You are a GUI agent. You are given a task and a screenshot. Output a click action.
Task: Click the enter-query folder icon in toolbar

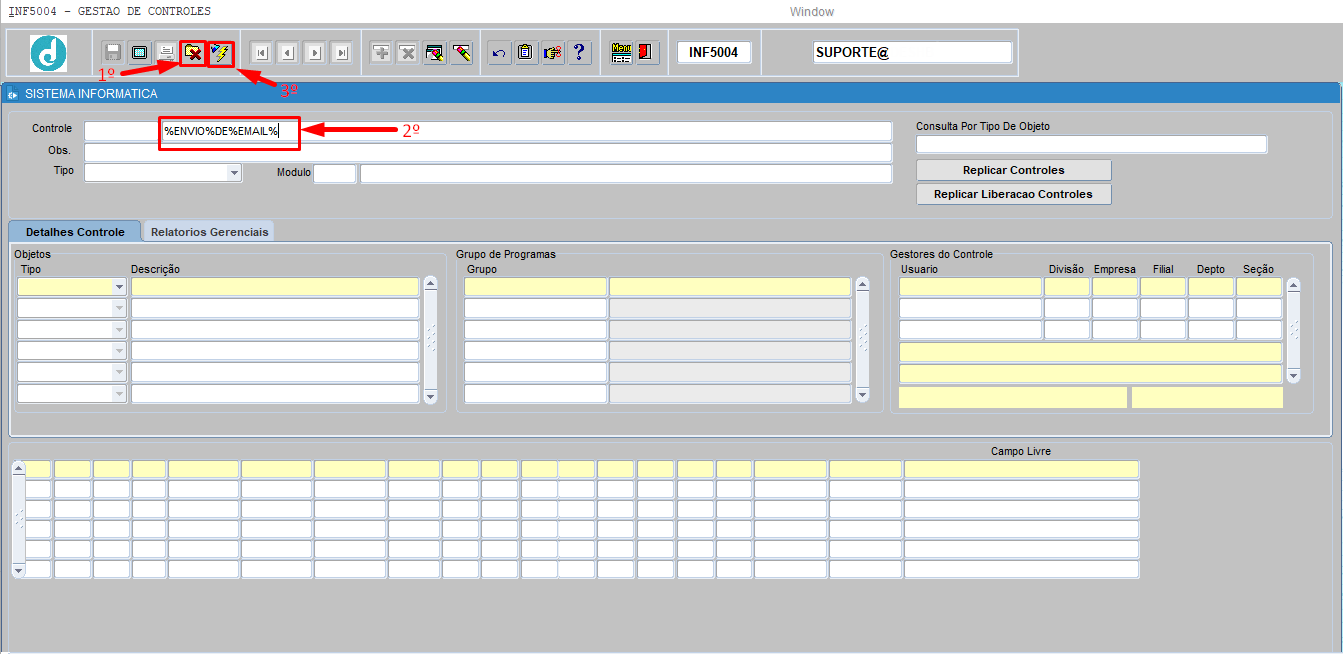pyautogui.click(x=193, y=53)
